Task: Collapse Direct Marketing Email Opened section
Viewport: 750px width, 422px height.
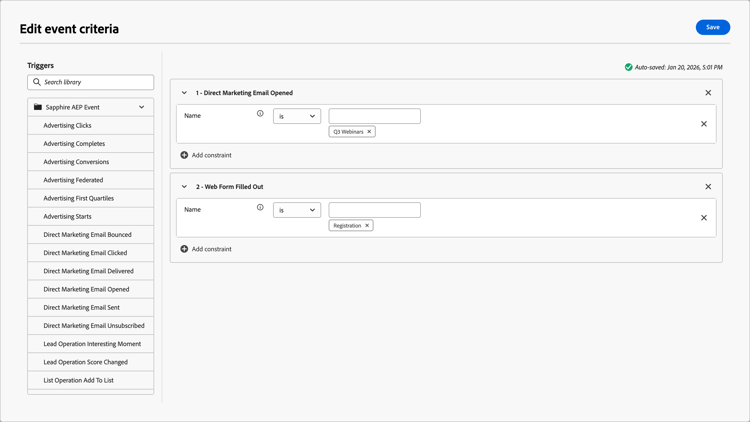Action: pos(184,93)
